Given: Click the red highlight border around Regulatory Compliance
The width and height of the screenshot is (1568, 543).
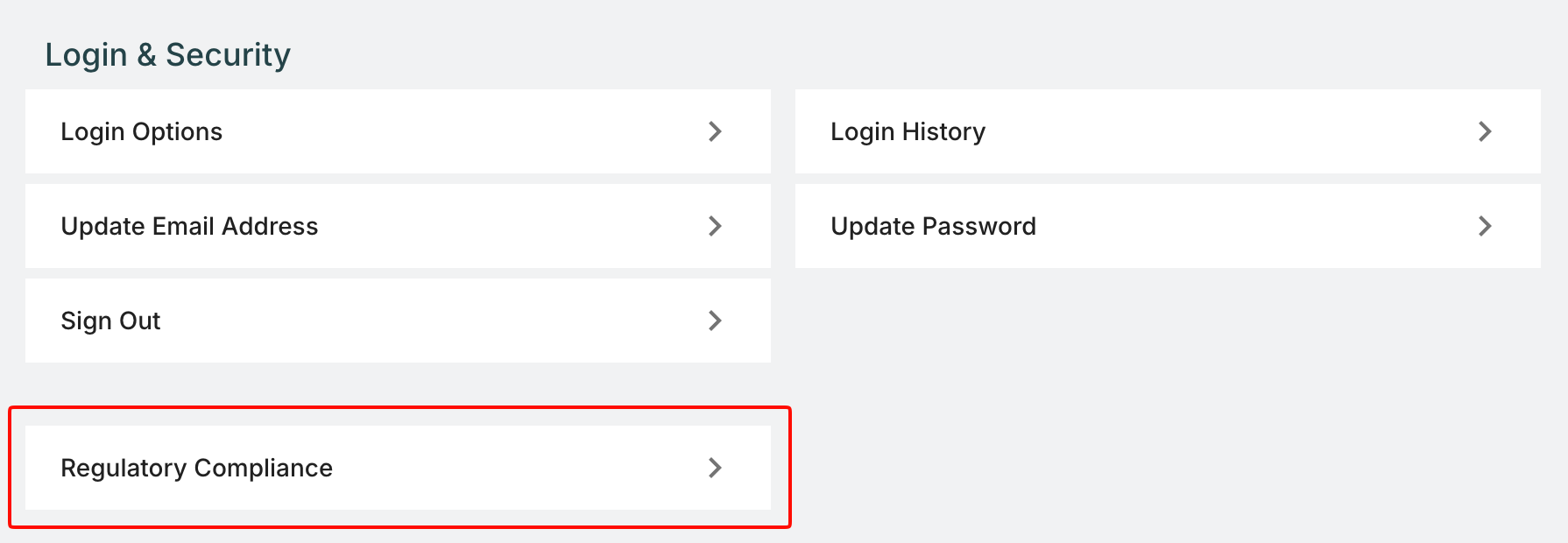Looking at the screenshot, I should click(399, 407).
